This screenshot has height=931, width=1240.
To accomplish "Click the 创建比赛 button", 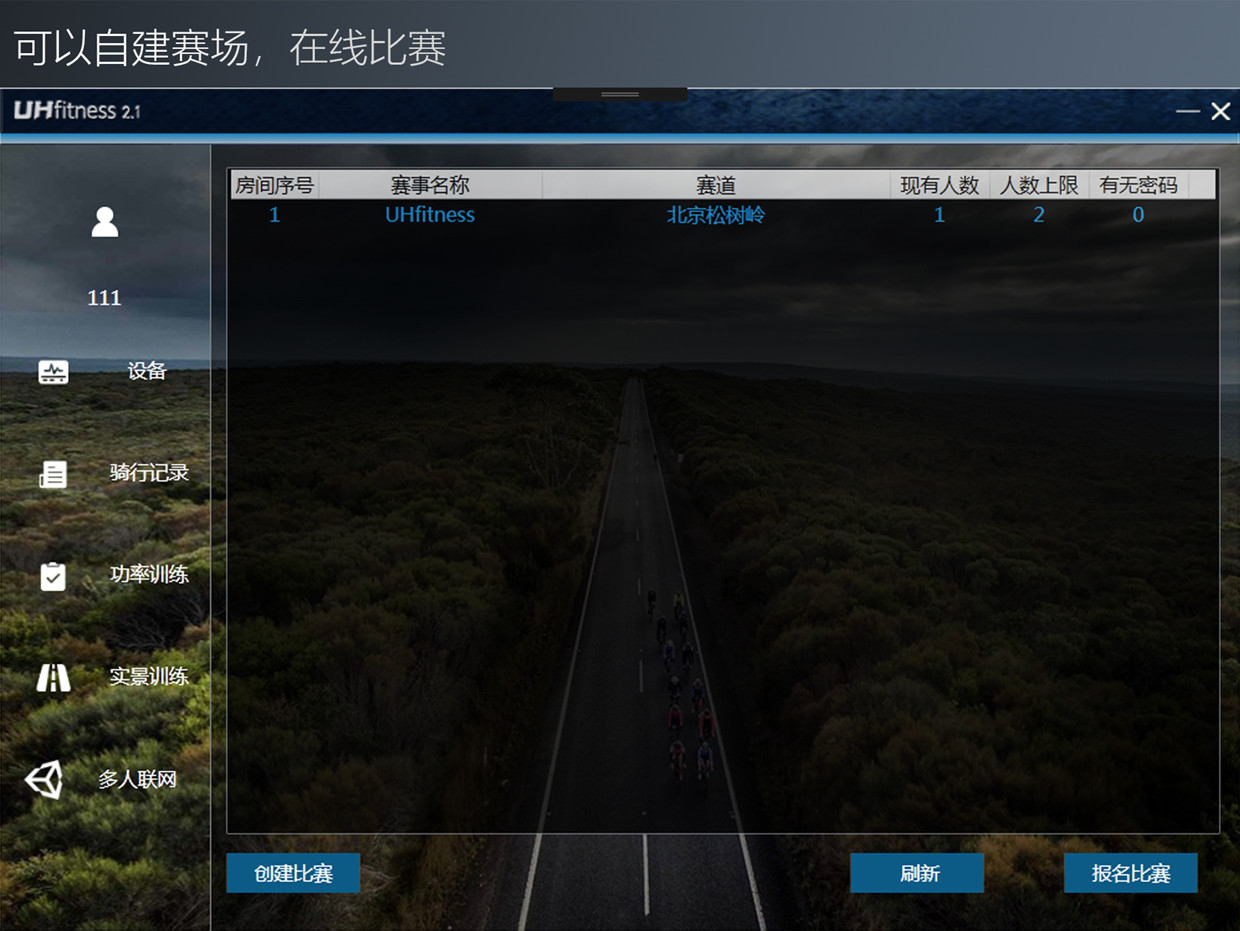I will pyautogui.click(x=293, y=873).
